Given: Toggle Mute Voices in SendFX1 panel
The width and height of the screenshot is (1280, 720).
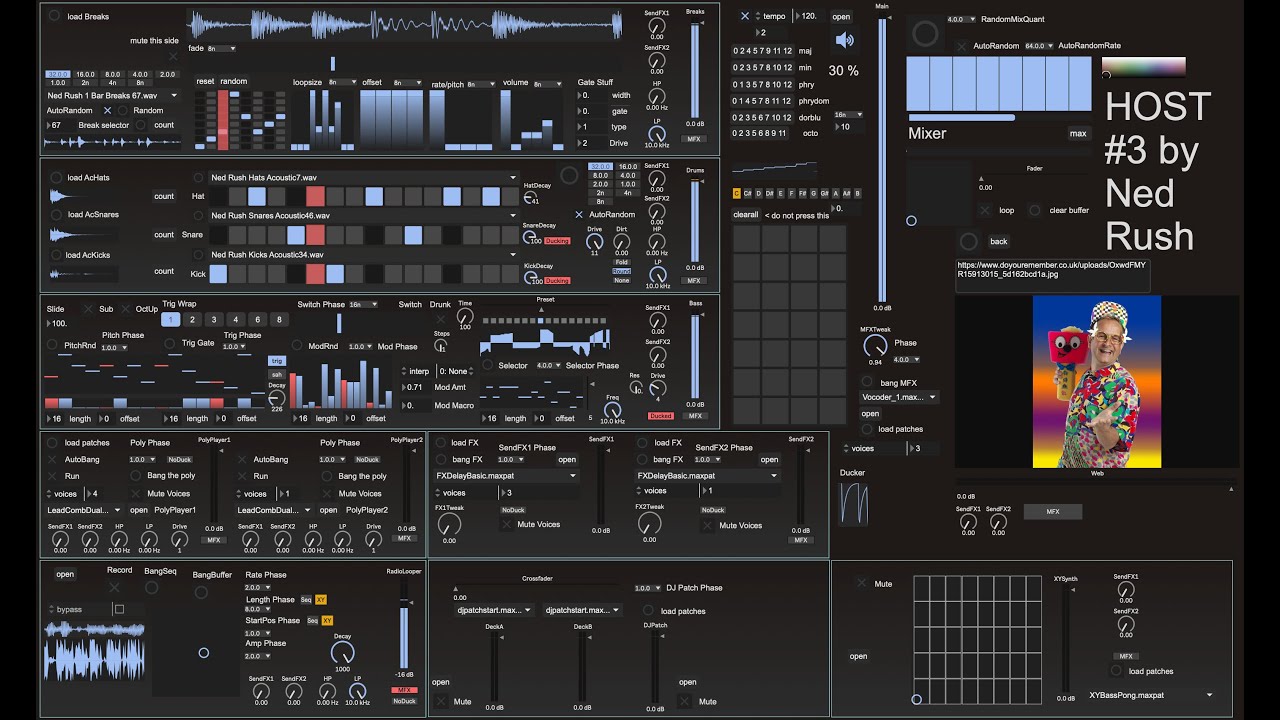Looking at the screenshot, I should pyautogui.click(x=506, y=524).
